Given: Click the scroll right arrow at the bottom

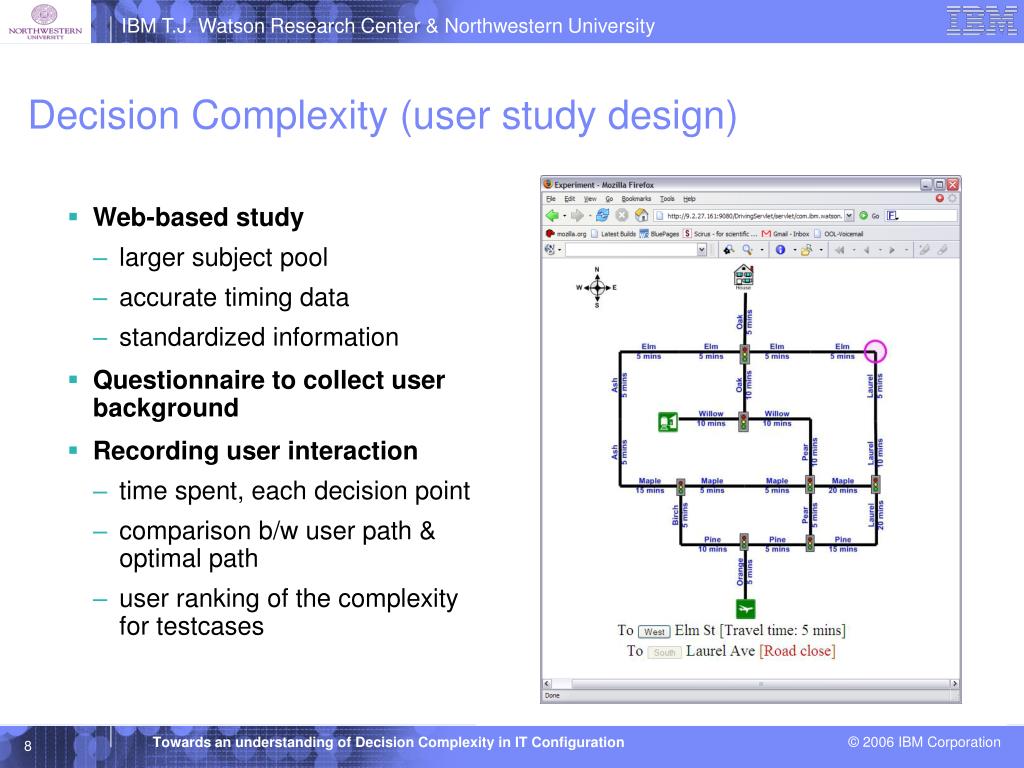Looking at the screenshot, I should coord(954,683).
